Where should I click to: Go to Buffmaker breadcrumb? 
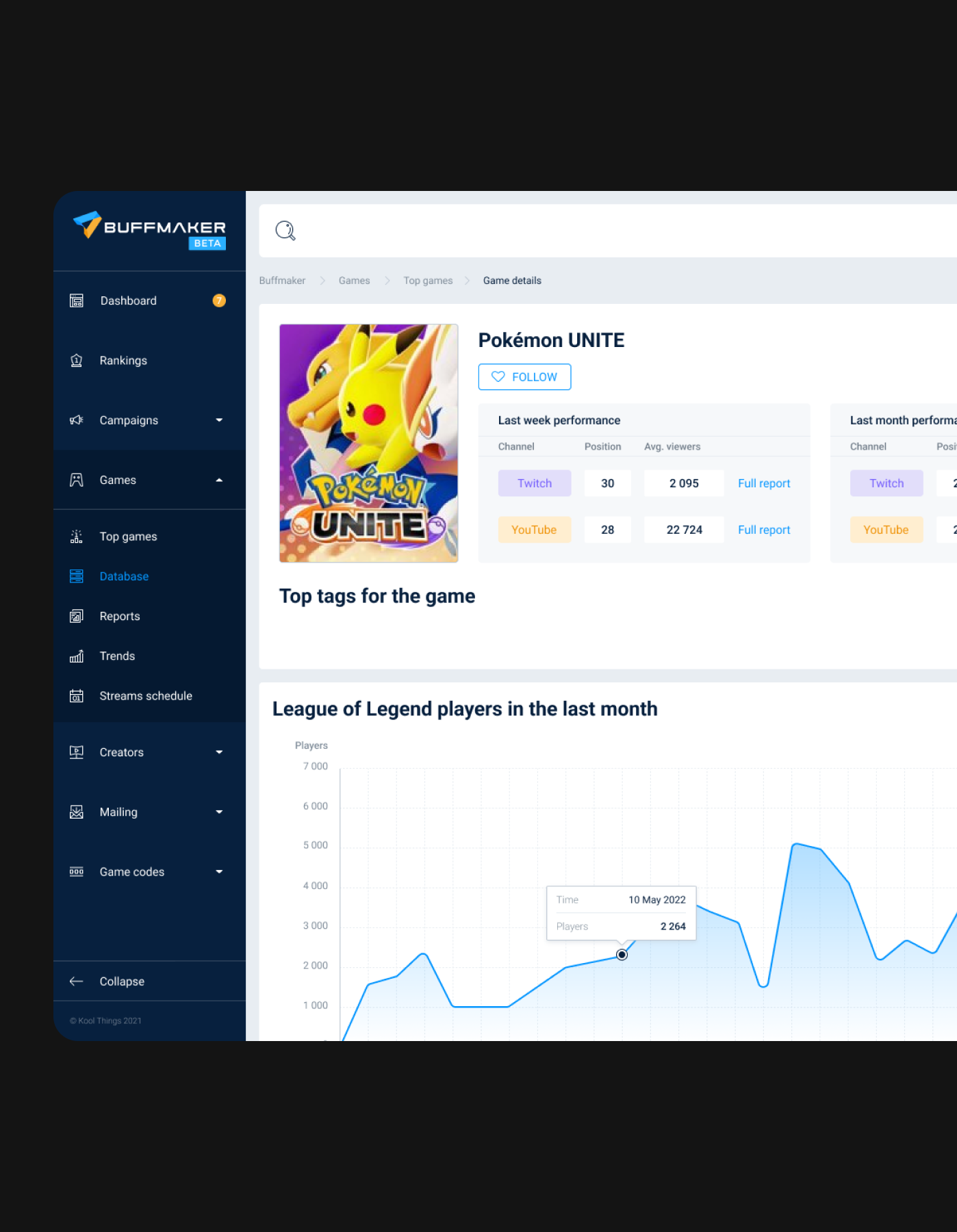282,281
